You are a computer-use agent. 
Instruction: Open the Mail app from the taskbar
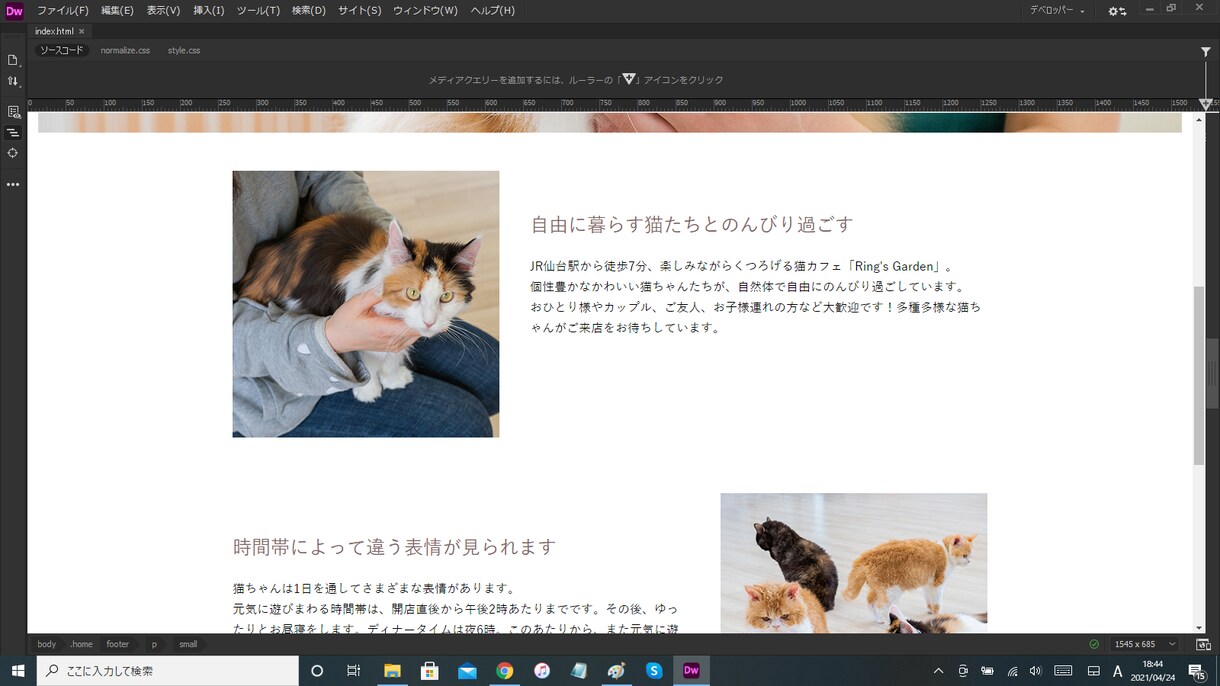coord(467,671)
